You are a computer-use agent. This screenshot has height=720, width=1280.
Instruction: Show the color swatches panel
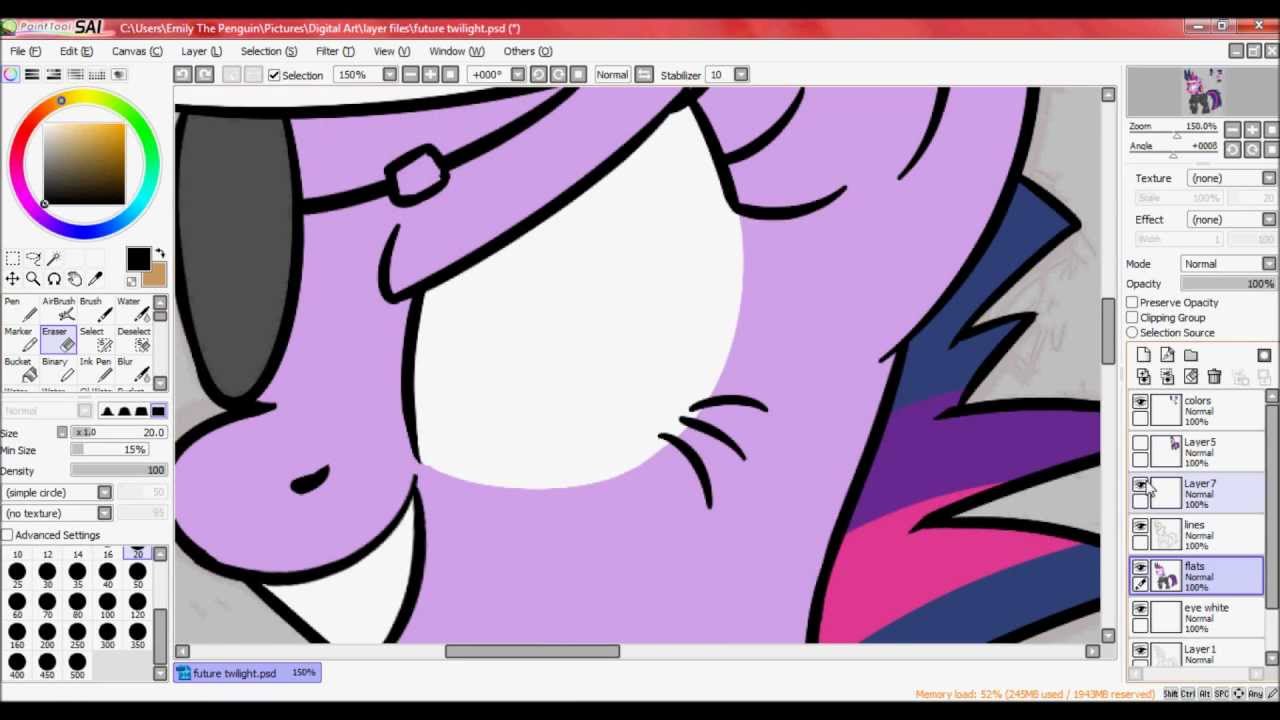point(97,74)
